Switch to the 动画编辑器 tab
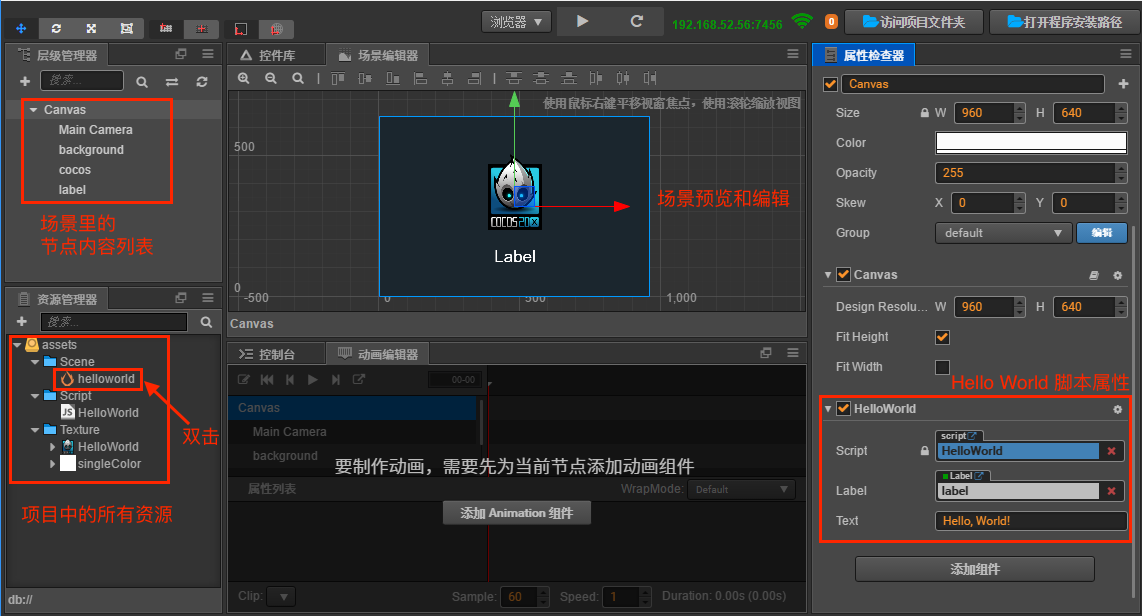 tap(378, 354)
